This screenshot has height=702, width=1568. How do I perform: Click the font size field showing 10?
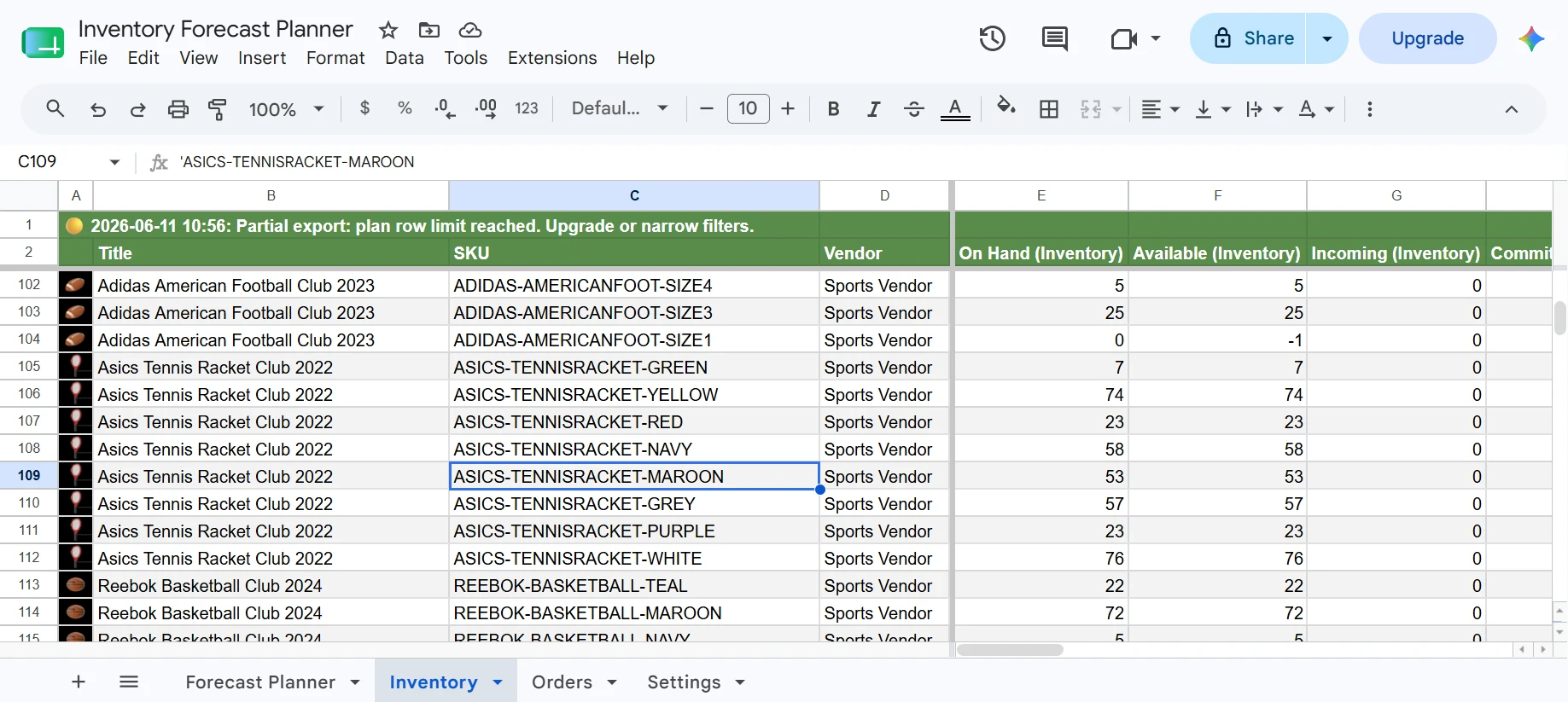748,108
